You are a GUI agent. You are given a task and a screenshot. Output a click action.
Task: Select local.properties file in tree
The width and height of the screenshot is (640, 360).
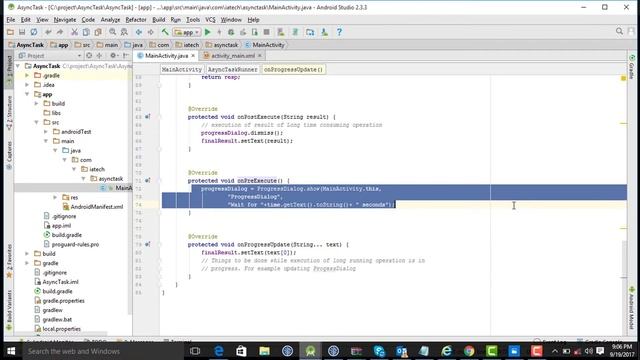tap(58, 329)
